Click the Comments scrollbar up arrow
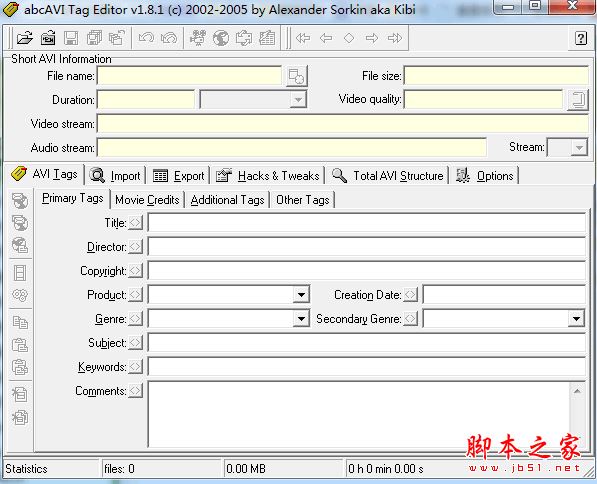The image size is (597, 484). (578, 391)
